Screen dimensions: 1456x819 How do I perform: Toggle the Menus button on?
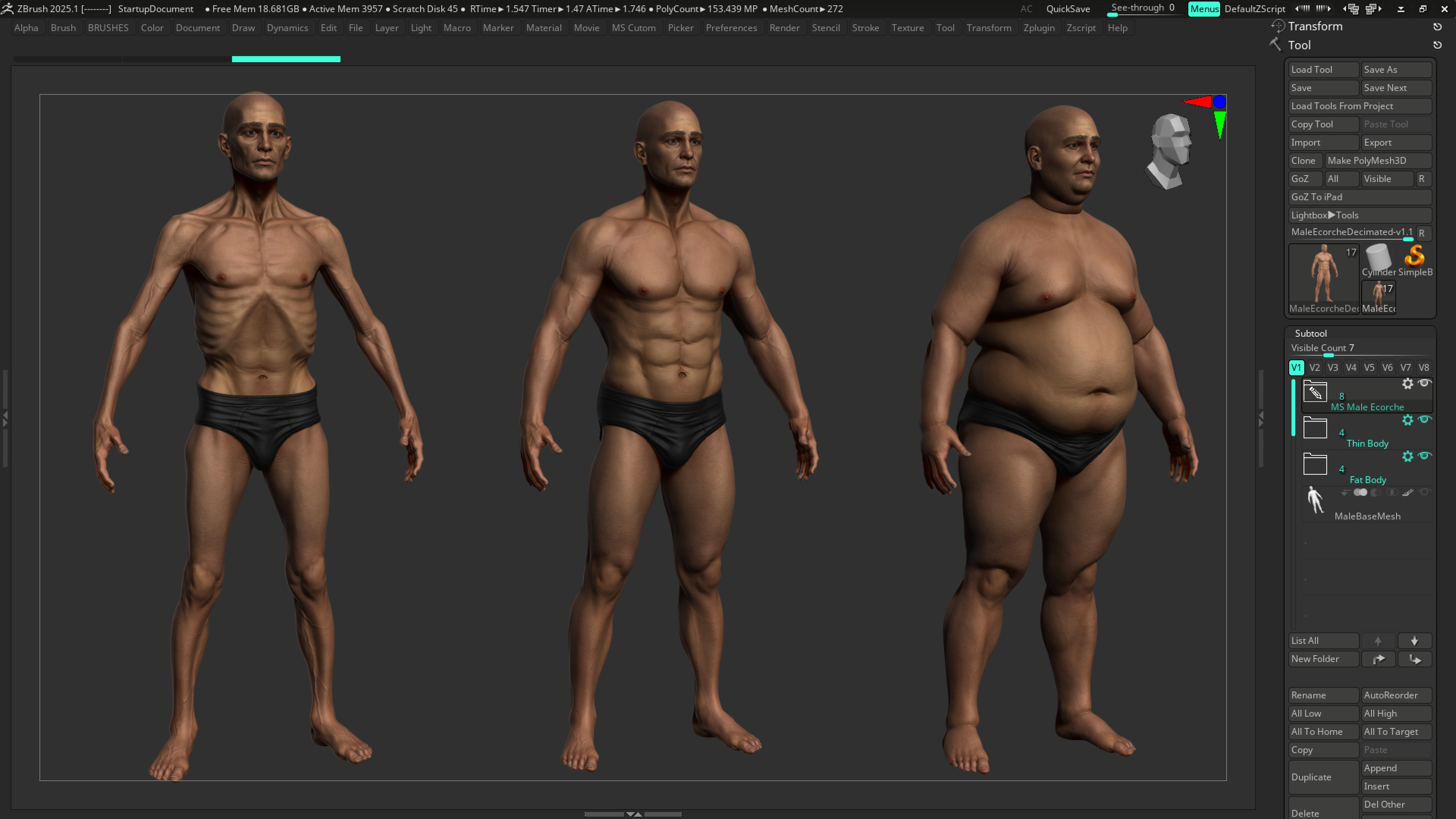click(x=1204, y=8)
